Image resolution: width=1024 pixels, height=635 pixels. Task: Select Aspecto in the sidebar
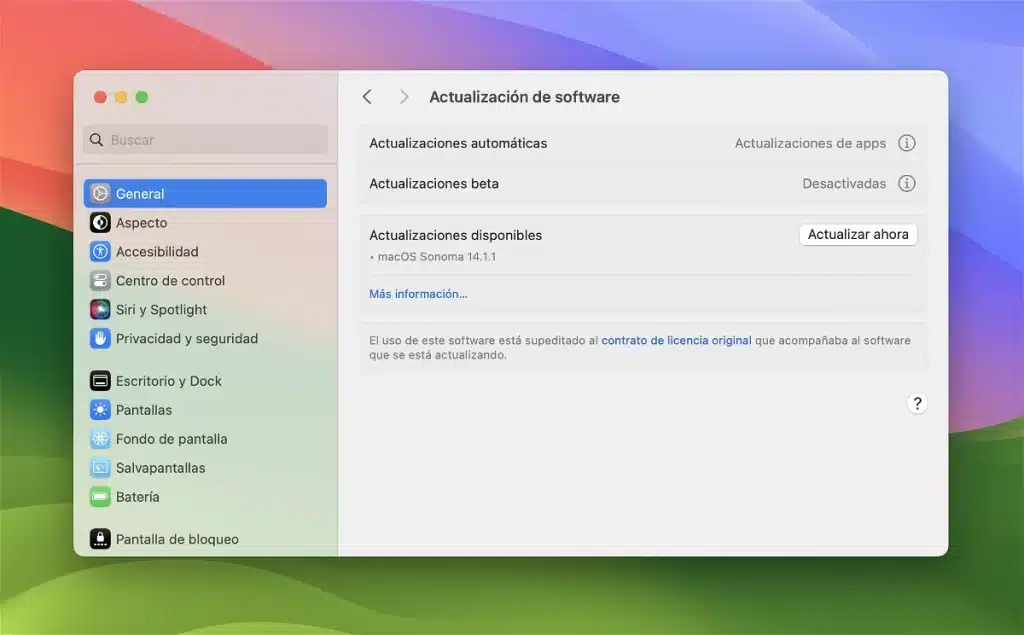tap(205, 223)
